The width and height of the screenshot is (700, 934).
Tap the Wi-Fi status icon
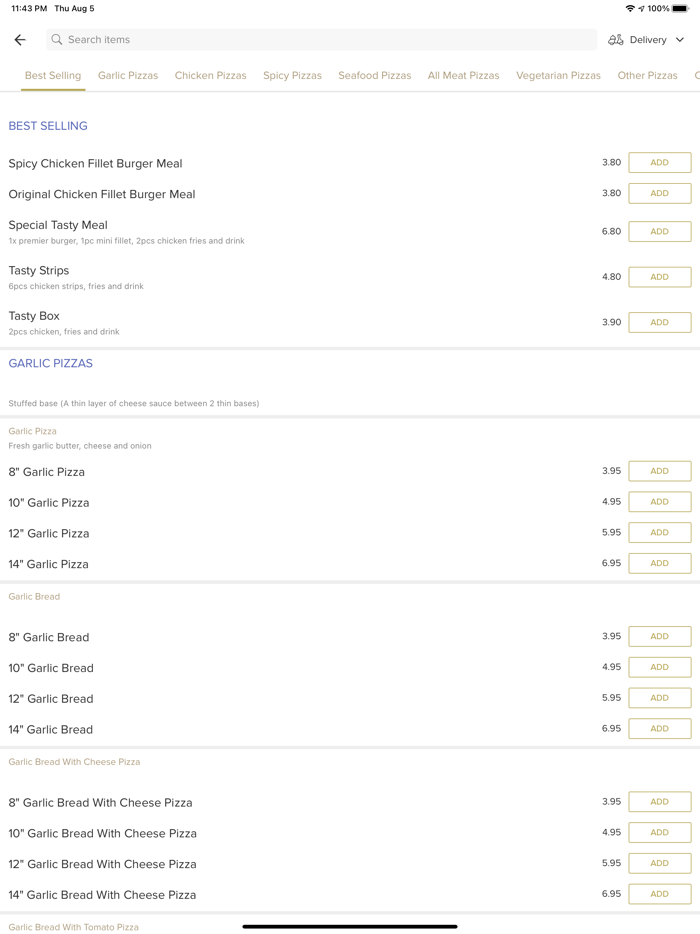click(630, 9)
